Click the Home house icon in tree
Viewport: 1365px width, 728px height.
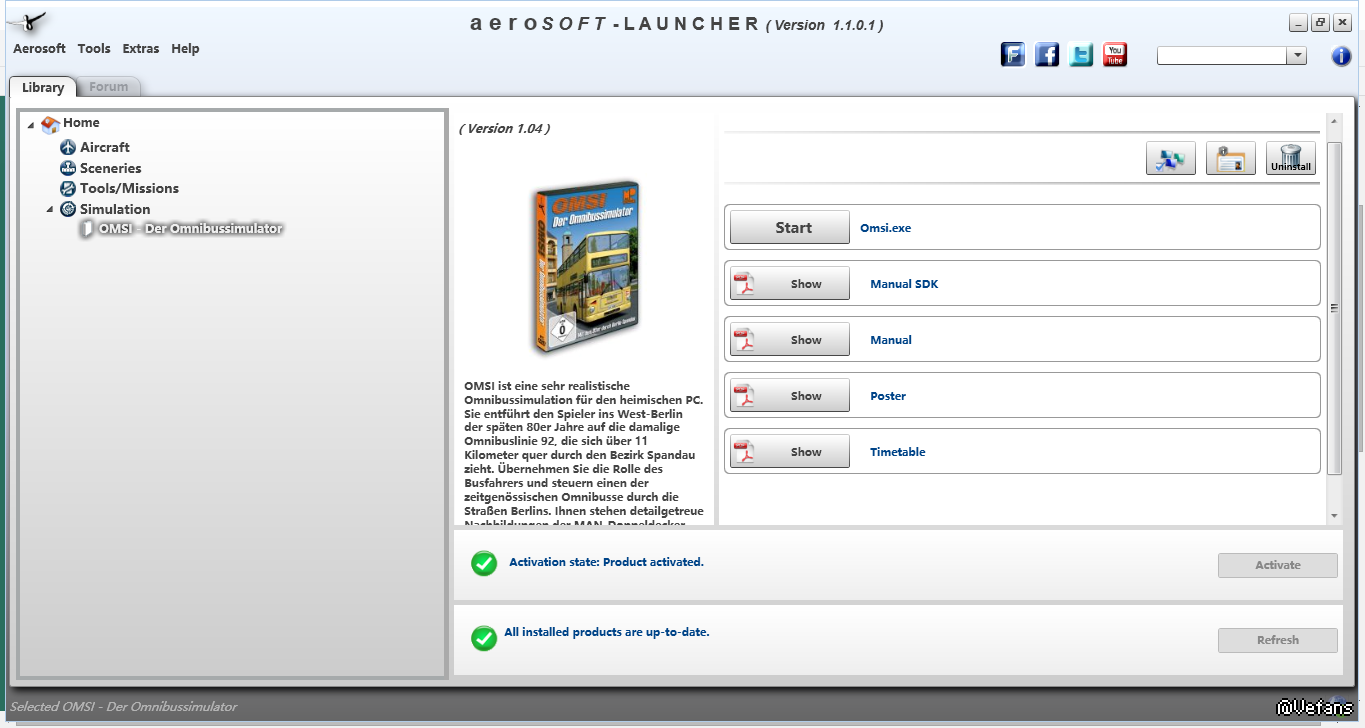tap(50, 124)
